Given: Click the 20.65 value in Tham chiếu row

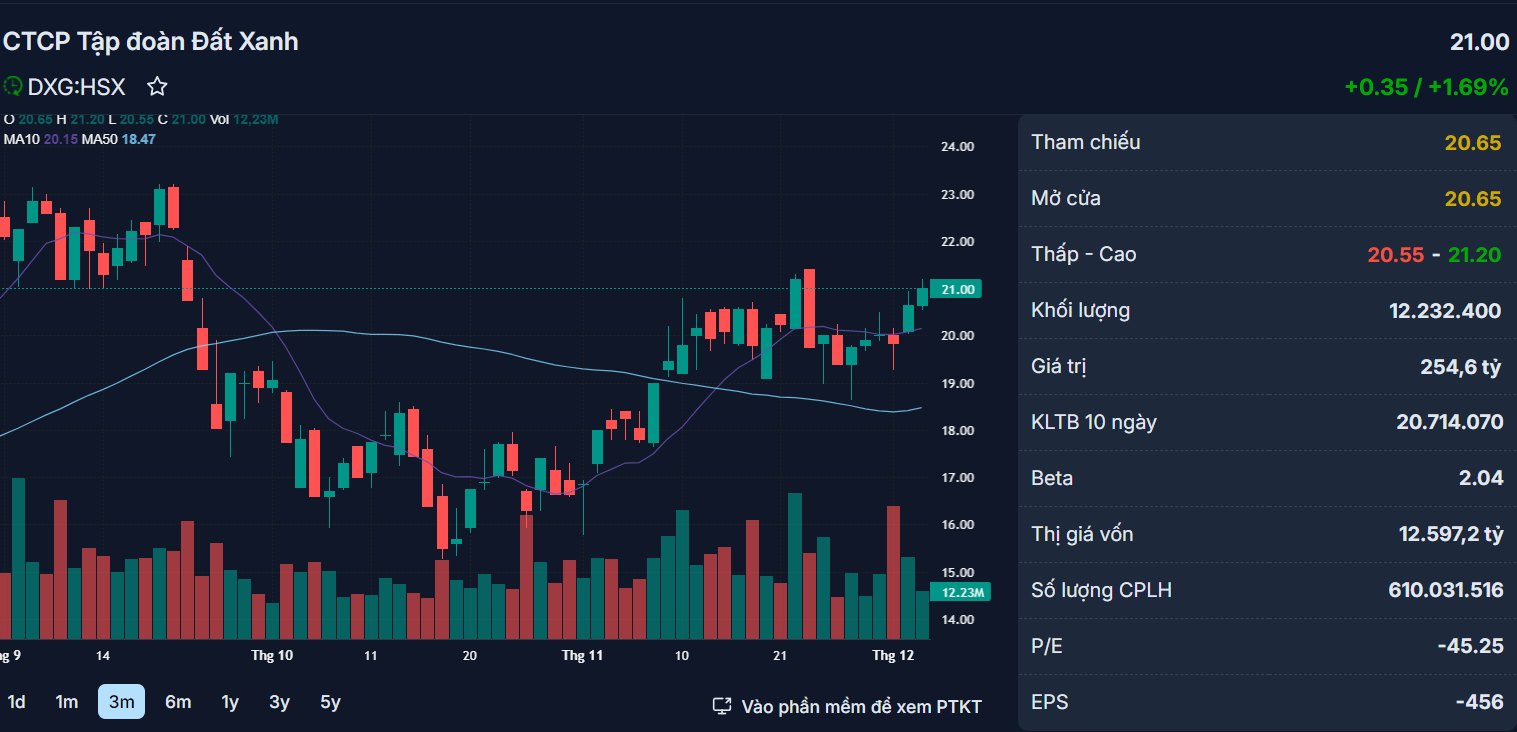Looking at the screenshot, I should click(1473, 143).
